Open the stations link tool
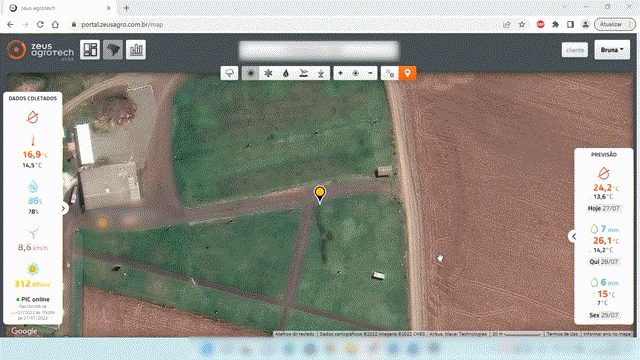This screenshot has height=360, width=640. (x=390, y=73)
